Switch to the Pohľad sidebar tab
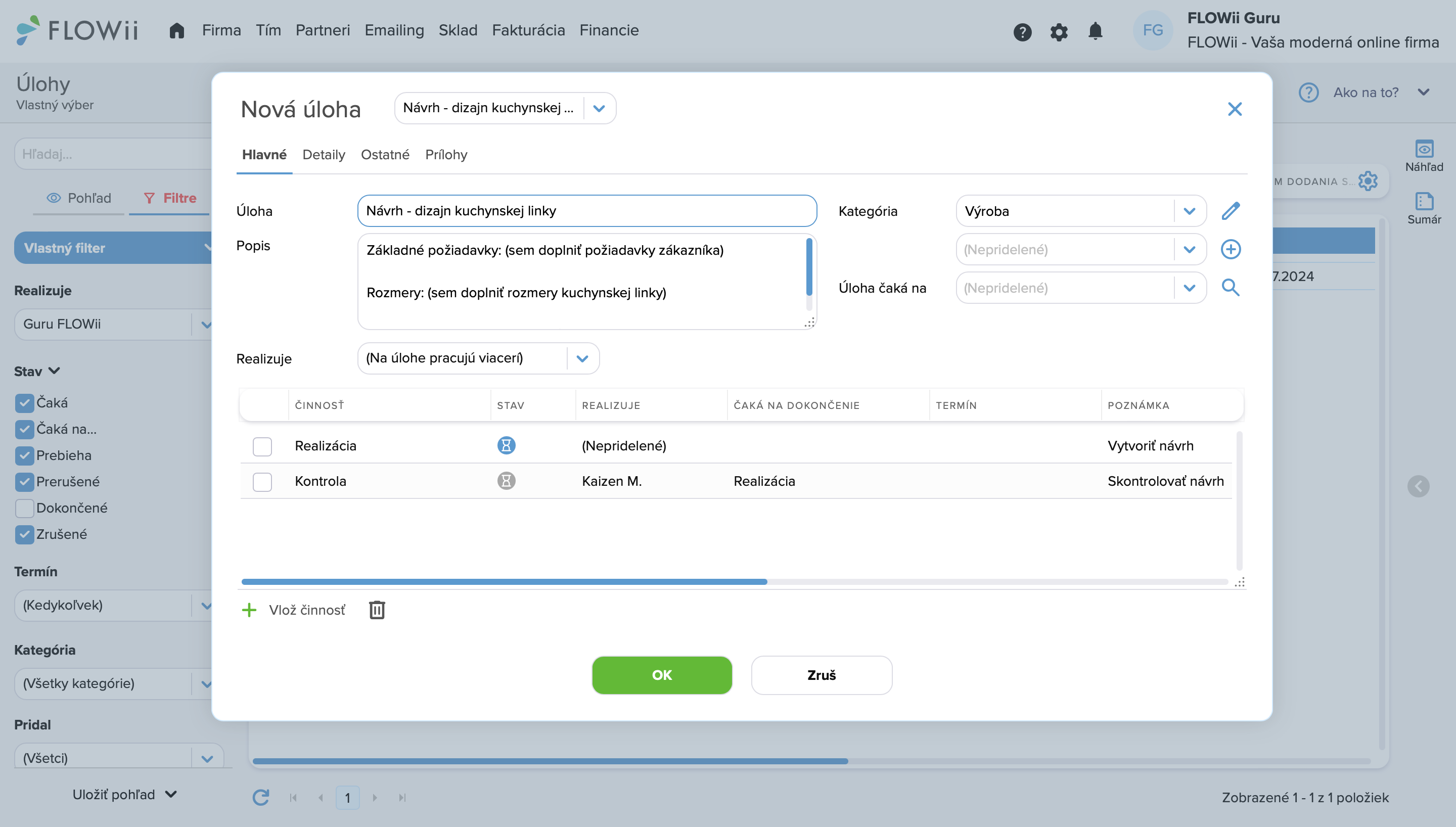Screen dimensions: 1456x827 coord(78,198)
